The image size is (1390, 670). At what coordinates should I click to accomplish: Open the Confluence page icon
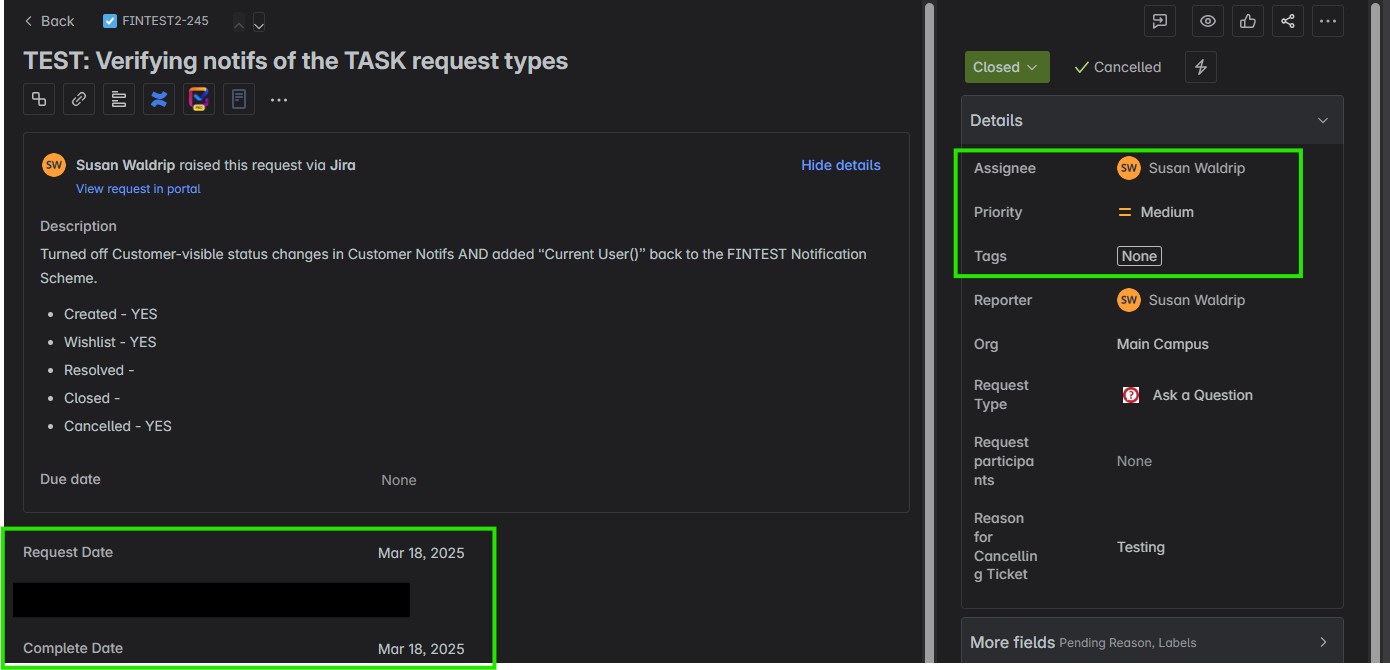[x=159, y=99]
